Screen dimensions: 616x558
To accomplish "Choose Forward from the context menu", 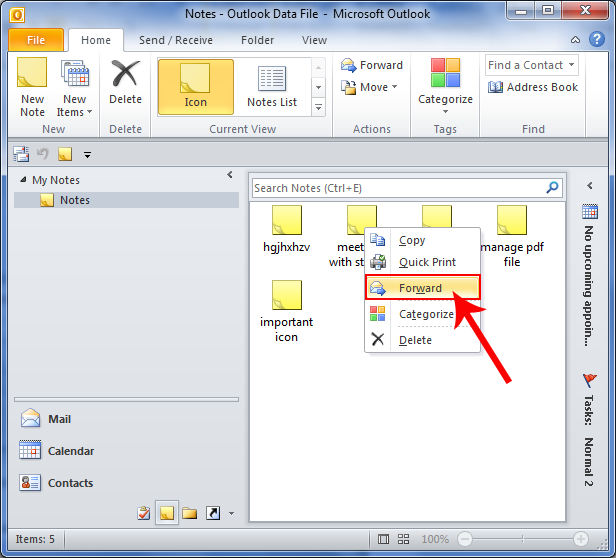I will (422, 288).
